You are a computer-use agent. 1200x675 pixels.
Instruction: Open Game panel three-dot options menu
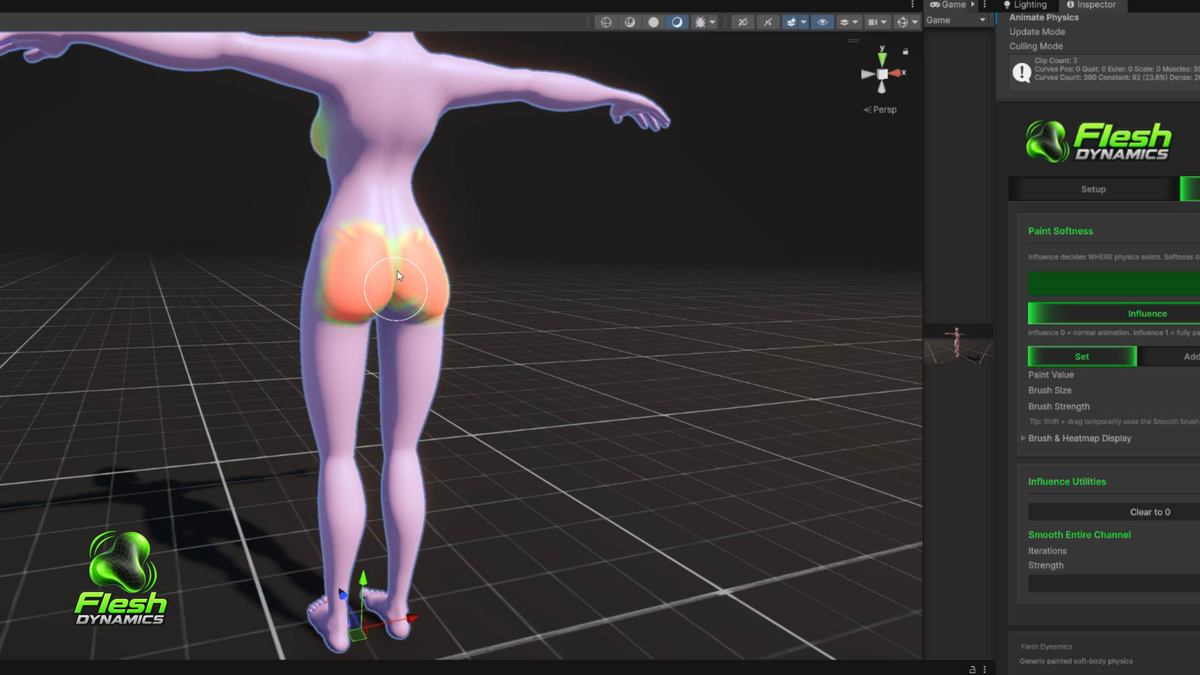pos(985,5)
